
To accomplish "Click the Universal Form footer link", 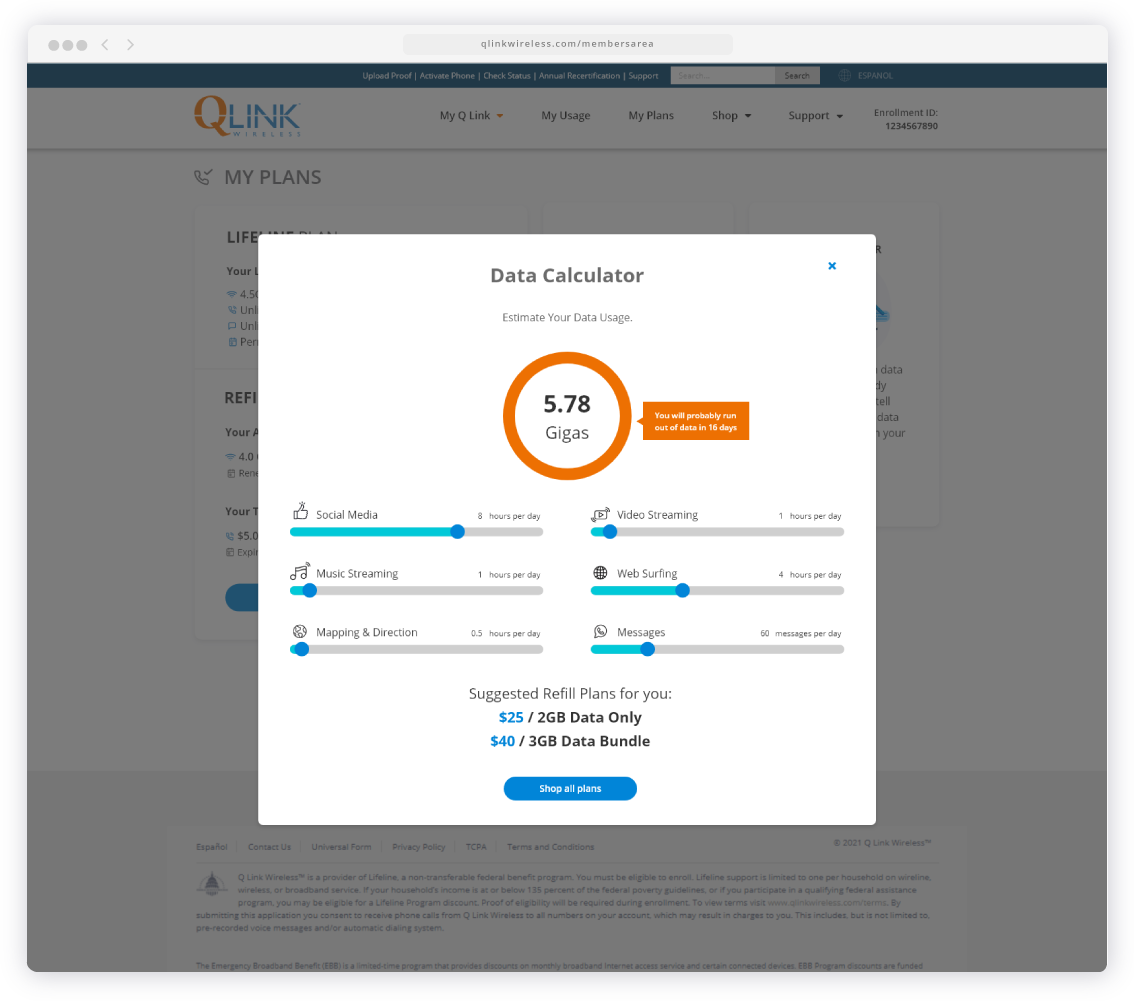I will [341, 847].
